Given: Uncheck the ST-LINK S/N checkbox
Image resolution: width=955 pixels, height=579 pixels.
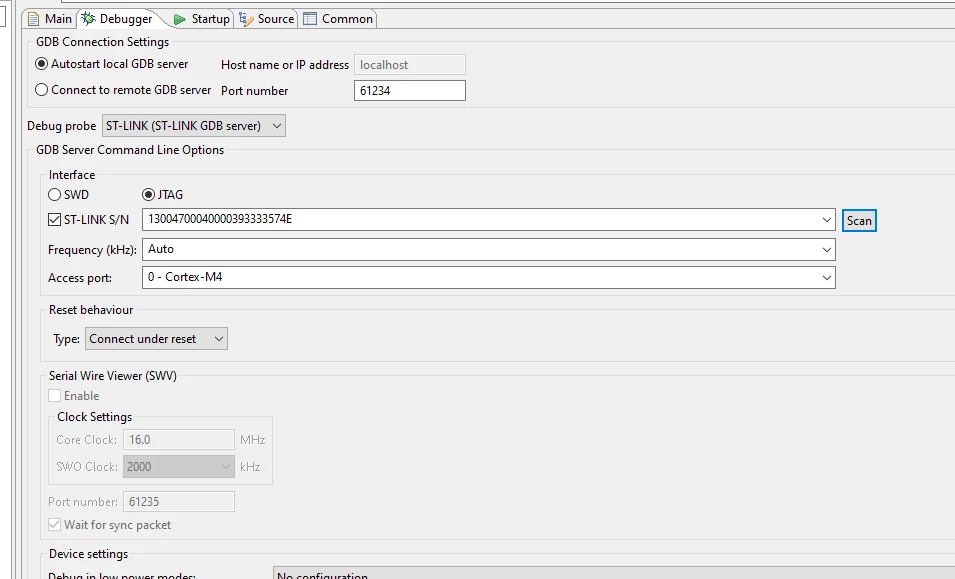Looking at the screenshot, I should (54, 220).
